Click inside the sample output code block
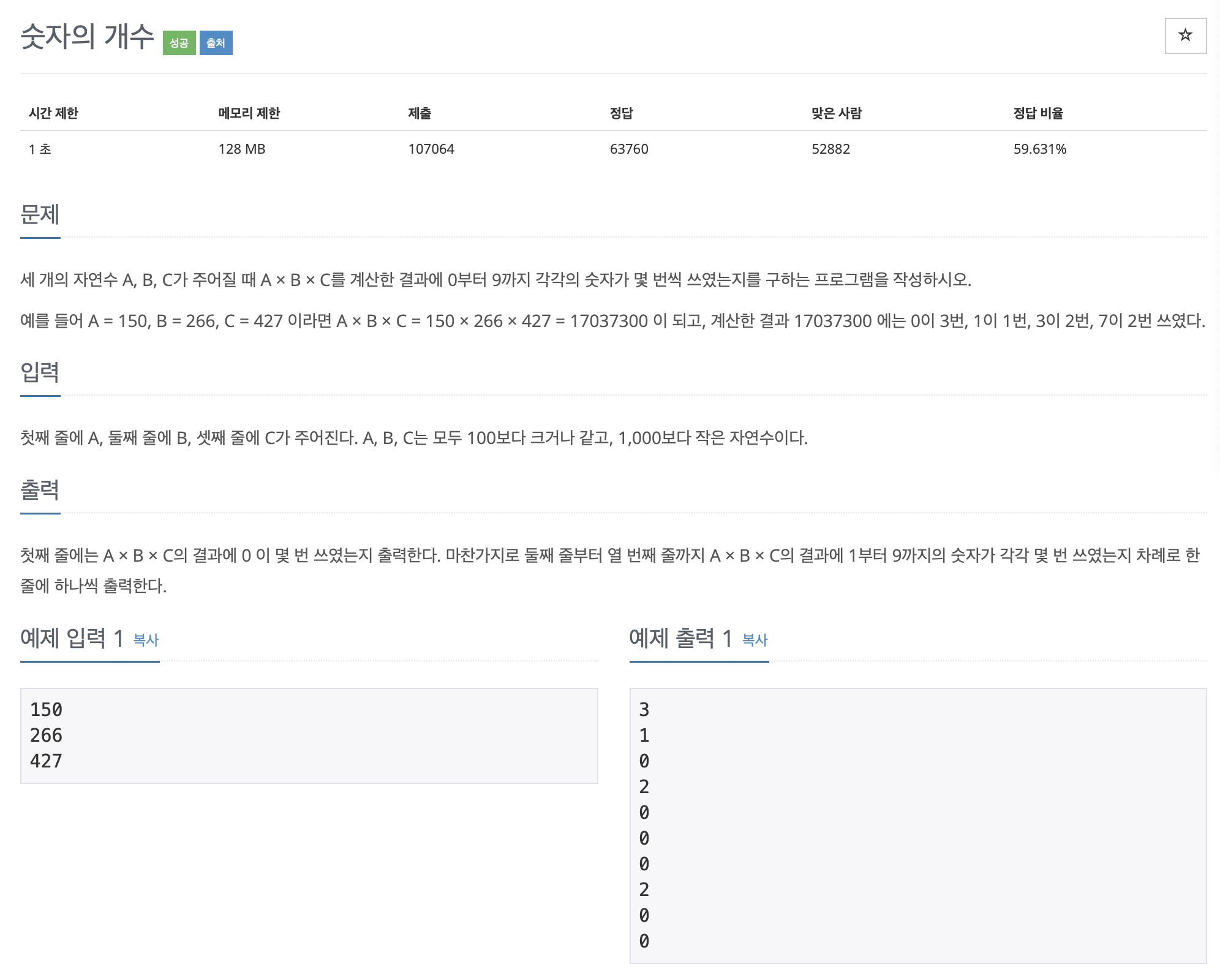The height and width of the screenshot is (980, 1220). click(x=917, y=824)
